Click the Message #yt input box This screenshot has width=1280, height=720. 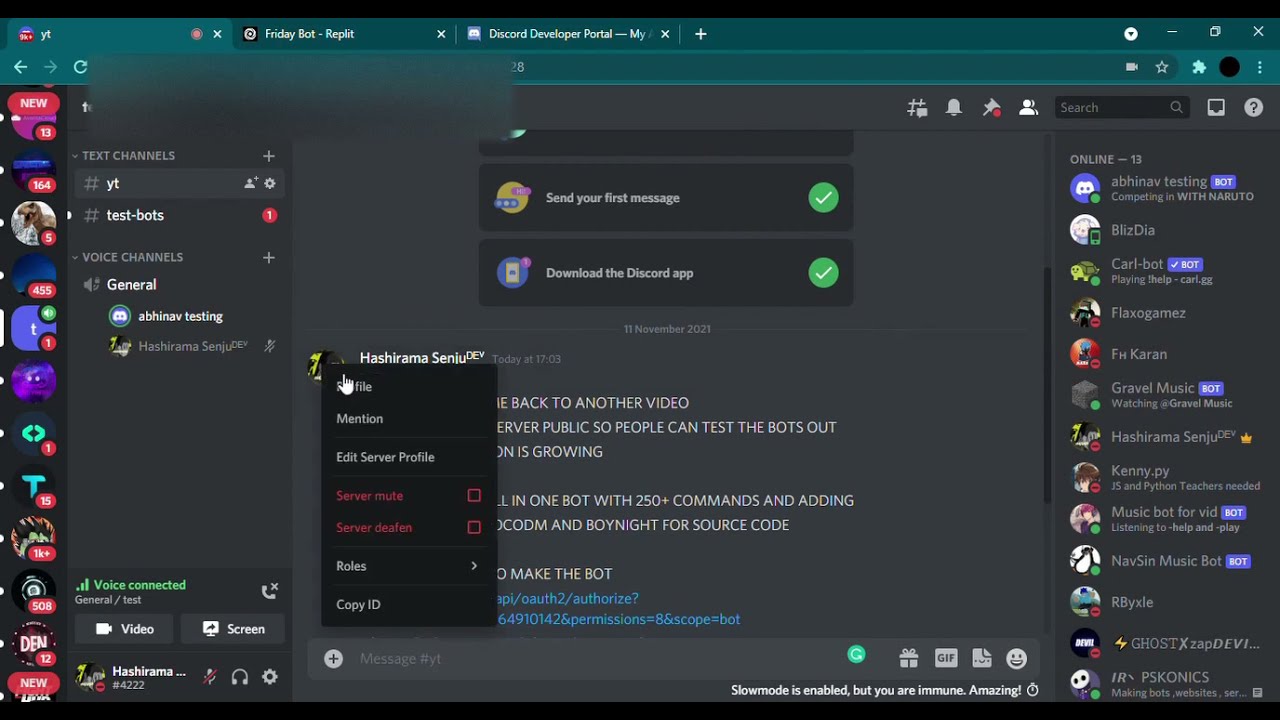(600, 658)
